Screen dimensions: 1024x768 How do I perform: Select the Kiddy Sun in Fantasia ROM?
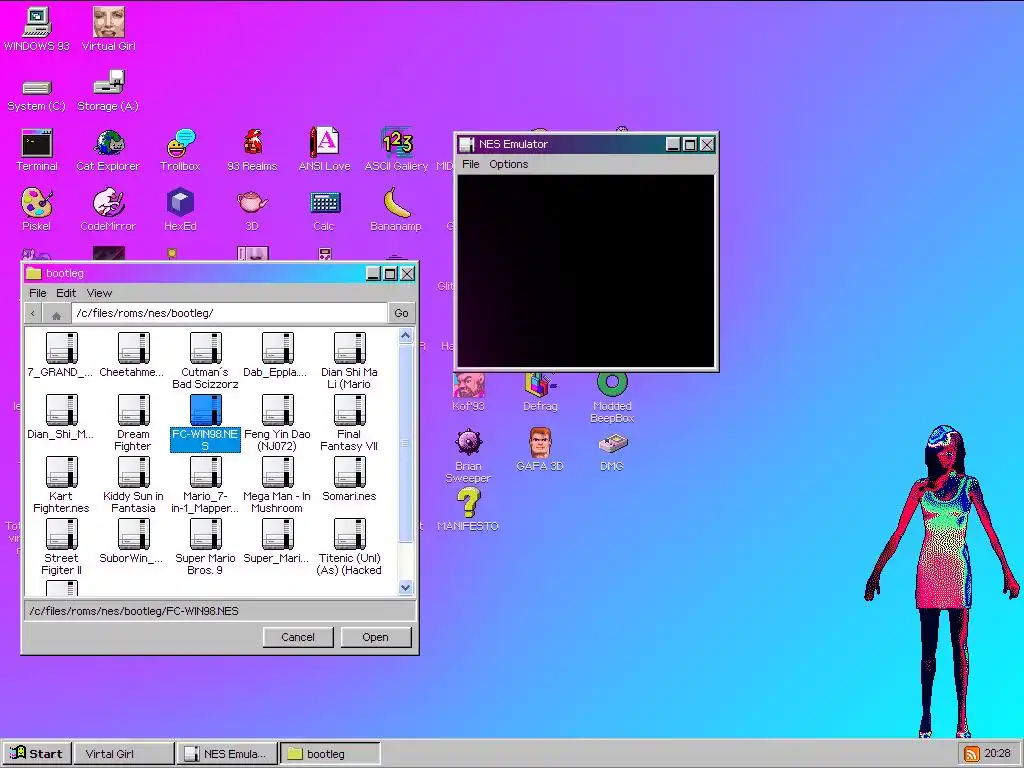click(x=133, y=485)
